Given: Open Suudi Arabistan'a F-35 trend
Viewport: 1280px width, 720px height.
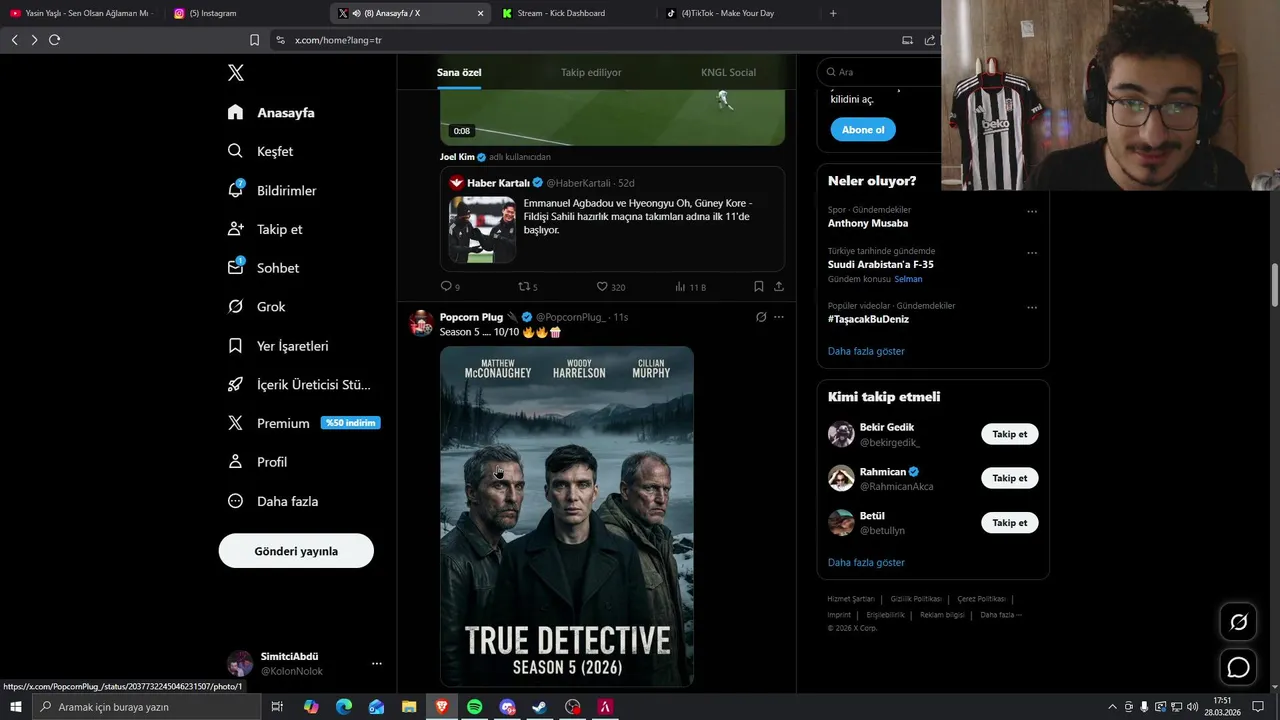Looking at the screenshot, I should (881, 264).
